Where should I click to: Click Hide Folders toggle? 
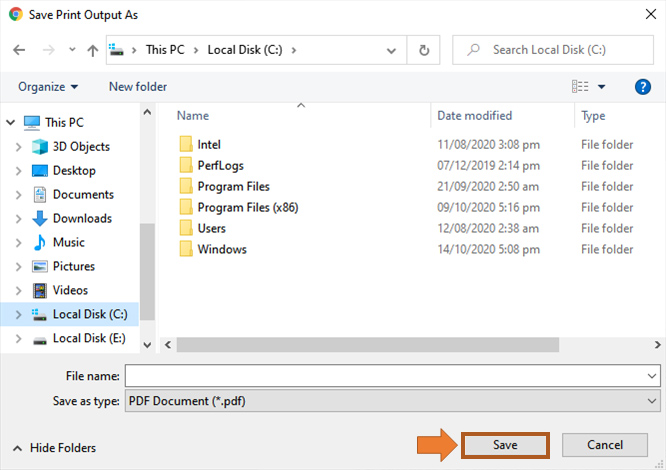(54, 448)
